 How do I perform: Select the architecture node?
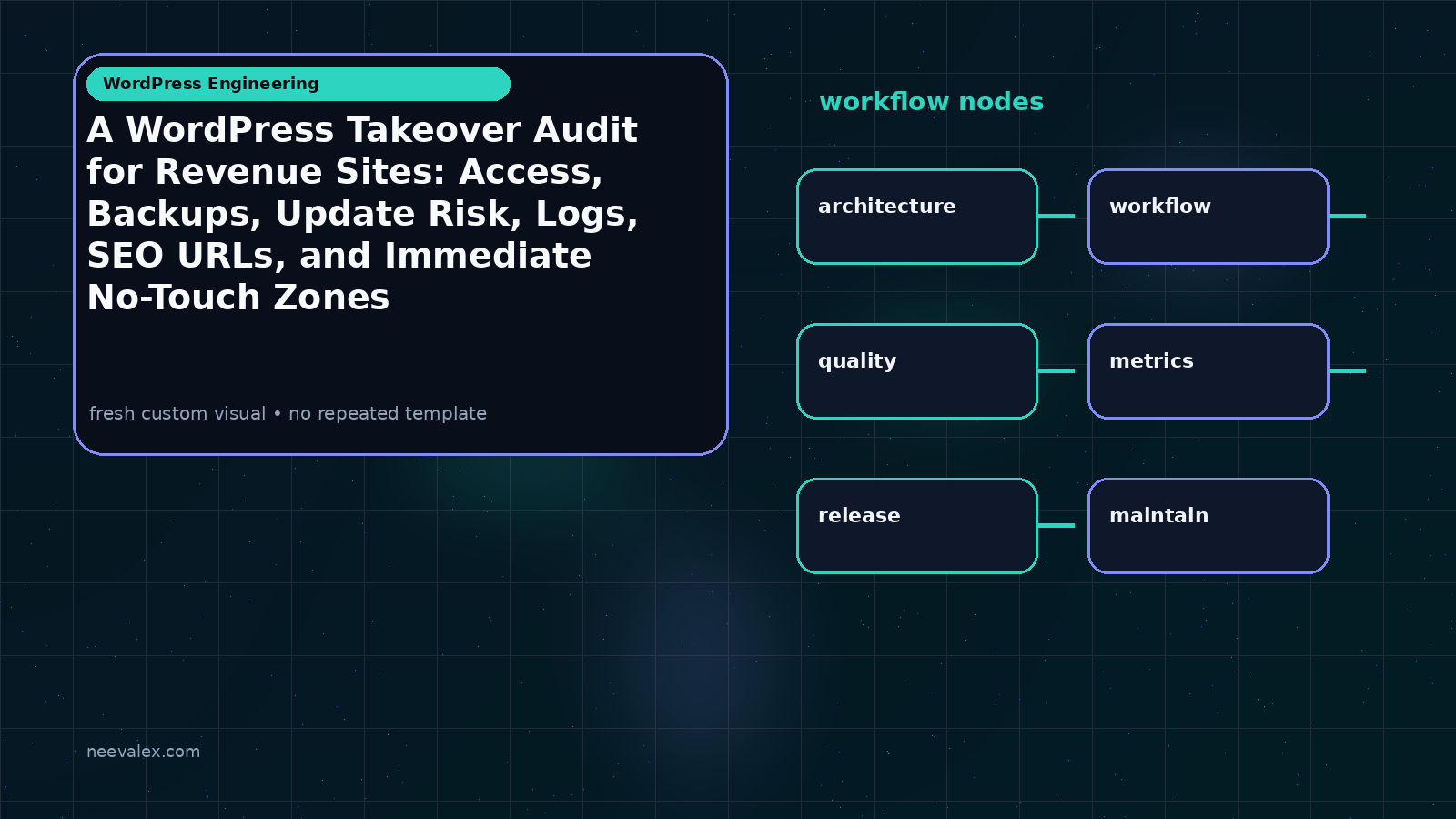coord(917,217)
